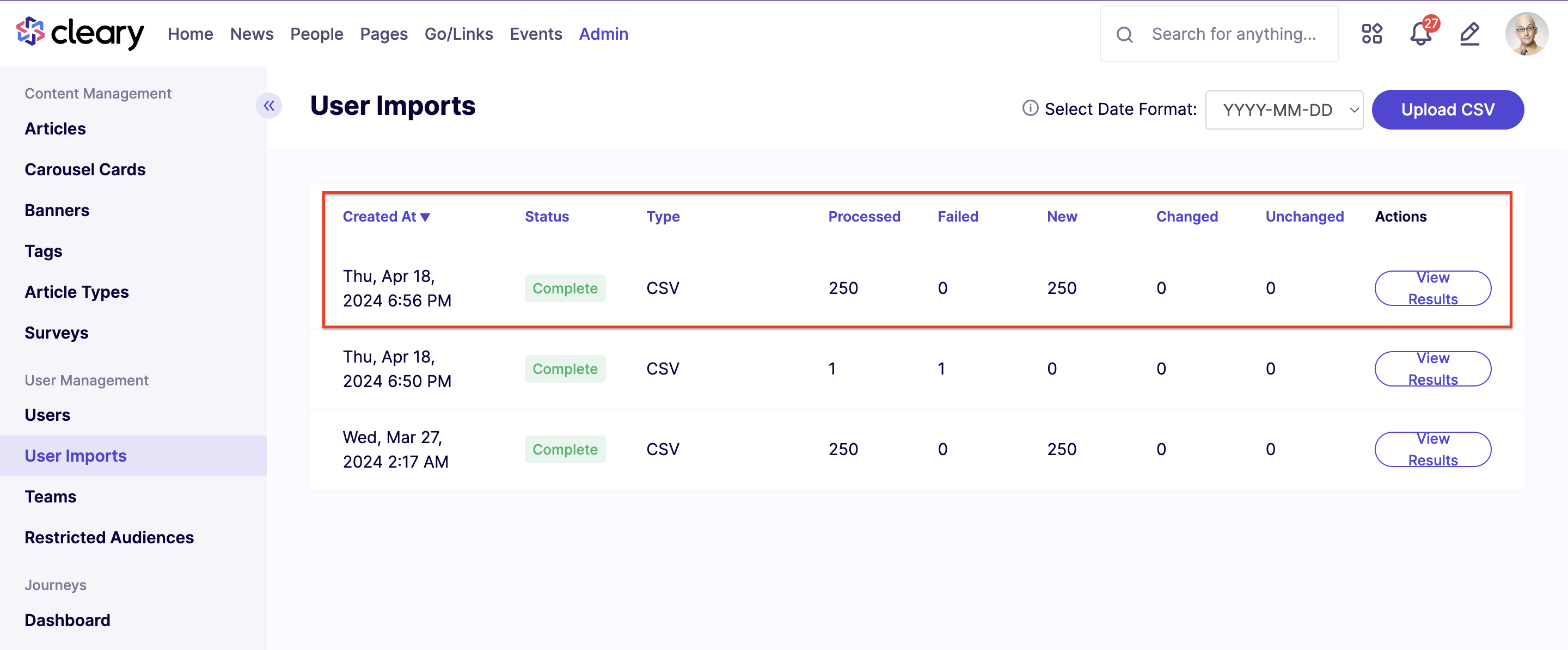
Task: Go to Home in top navigation
Action: (x=190, y=34)
